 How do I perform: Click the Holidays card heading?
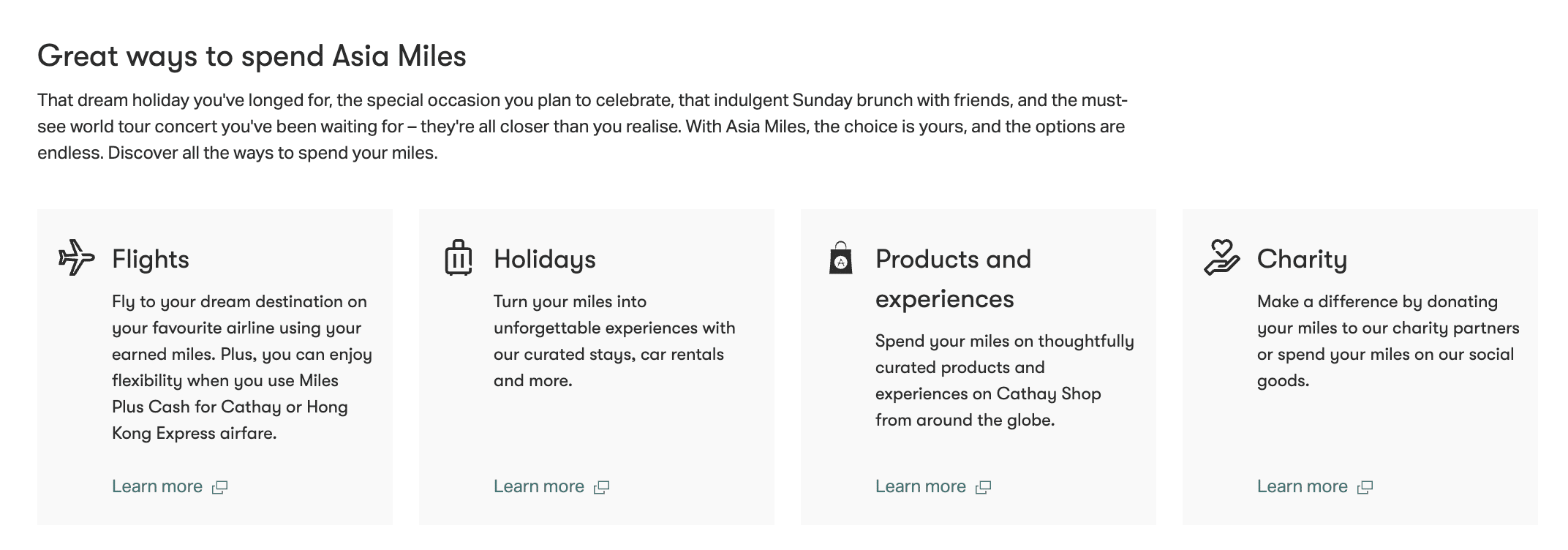click(x=545, y=260)
